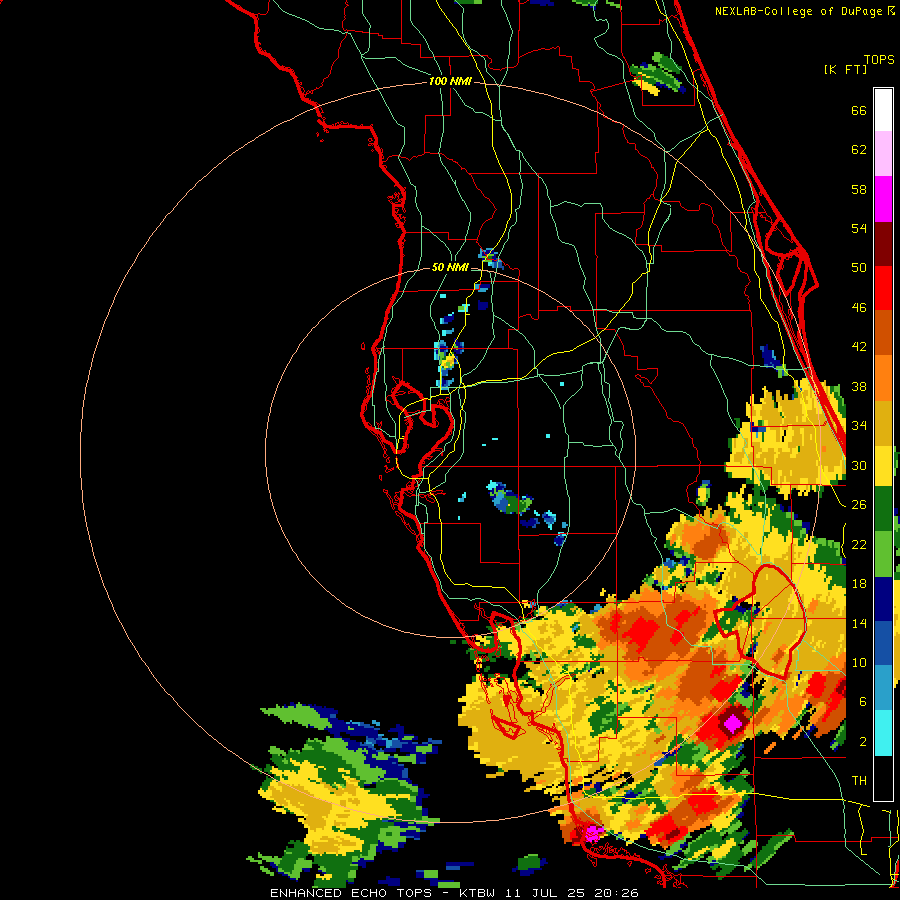The height and width of the screenshot is (900, 900).
Task: Click the 50 NMI range ring label
Action: (x=450, y=267)
